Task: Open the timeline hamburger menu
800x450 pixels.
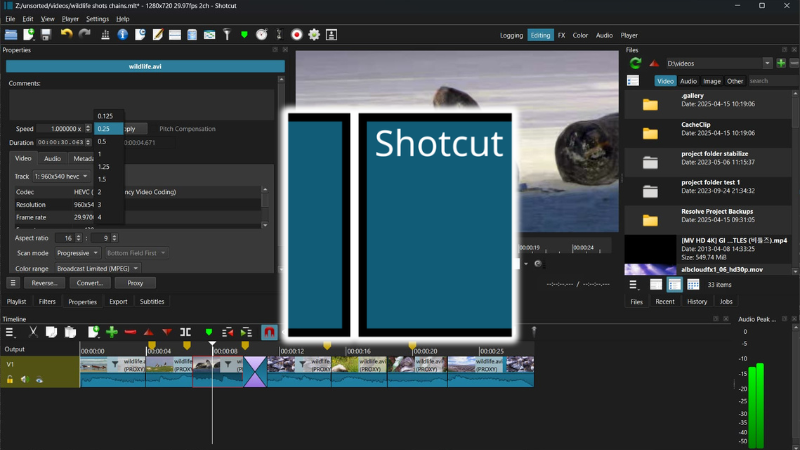Action: [10, 332]
